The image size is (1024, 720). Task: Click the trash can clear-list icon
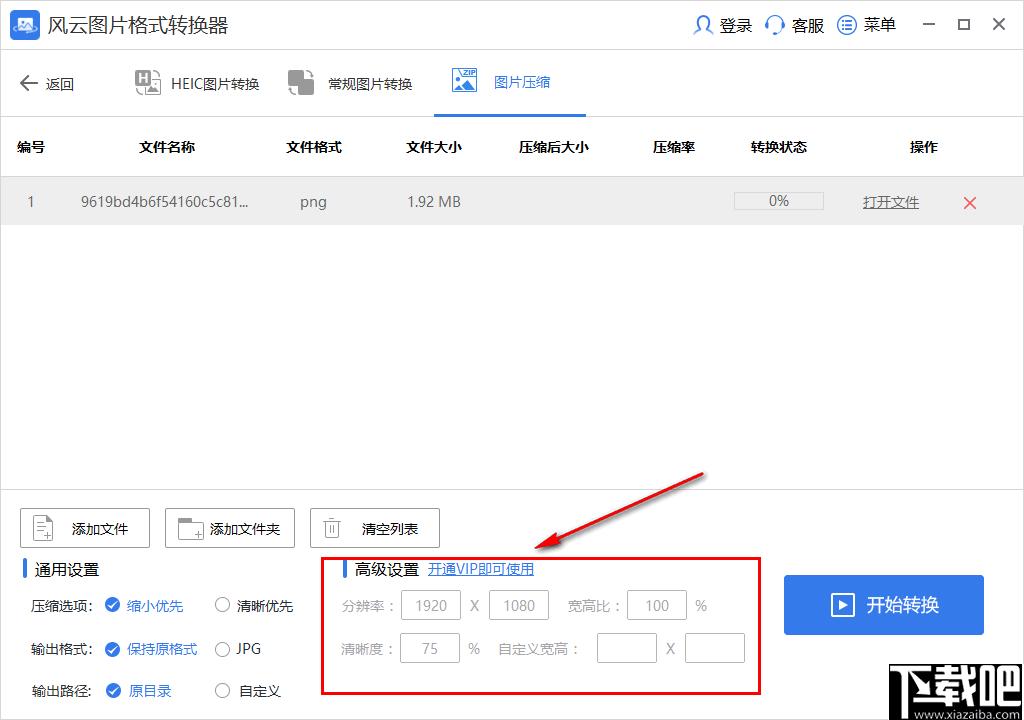click(x=332, y=528)
